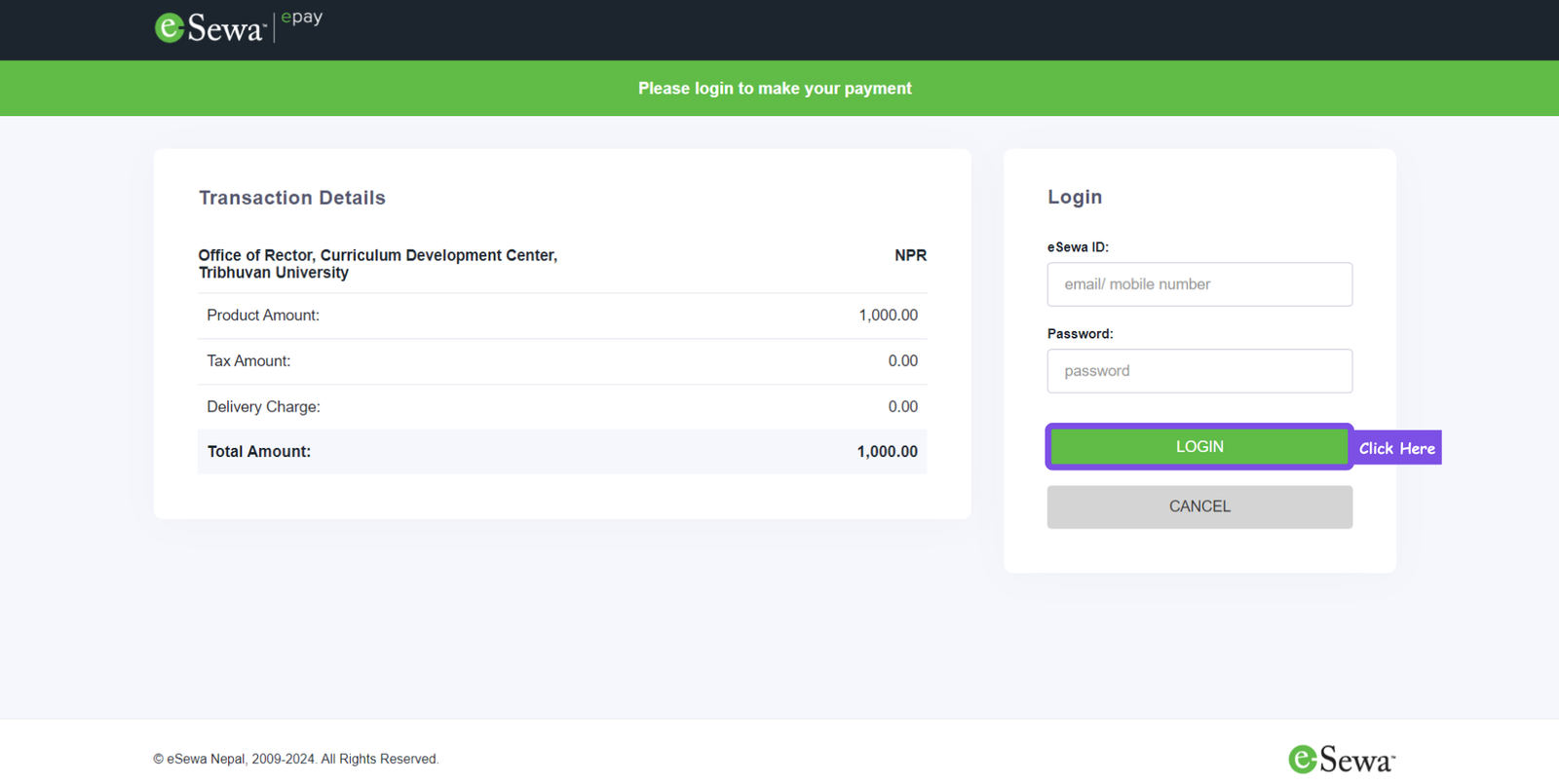
Task: Click the Product Amount value 1,000.00
Action: pos(888,316)
